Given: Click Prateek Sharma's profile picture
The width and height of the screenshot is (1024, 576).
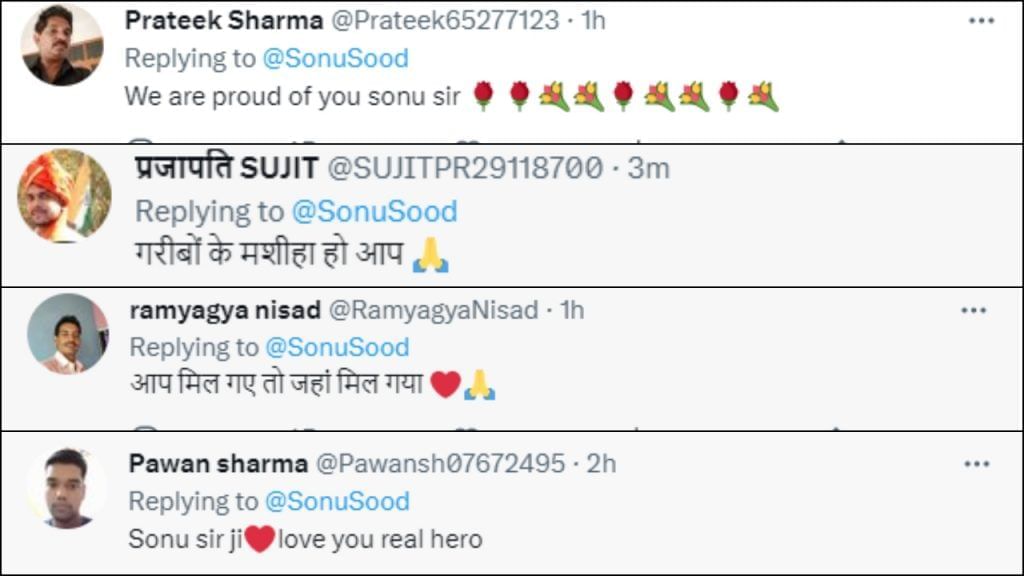Looking at the screenshot, I should [61, 44].
